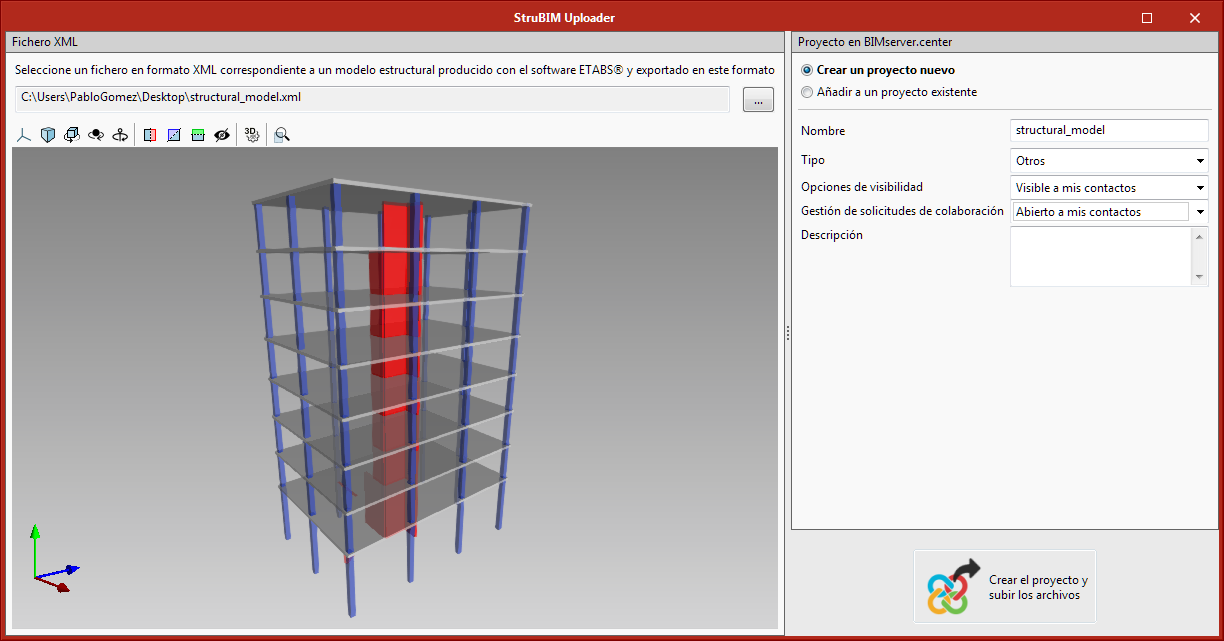Image resolution: width=1224 pixels, height=641 pixels.
Task: Toggle the crossed-out eye visibility icon
Action: (222, 135)
